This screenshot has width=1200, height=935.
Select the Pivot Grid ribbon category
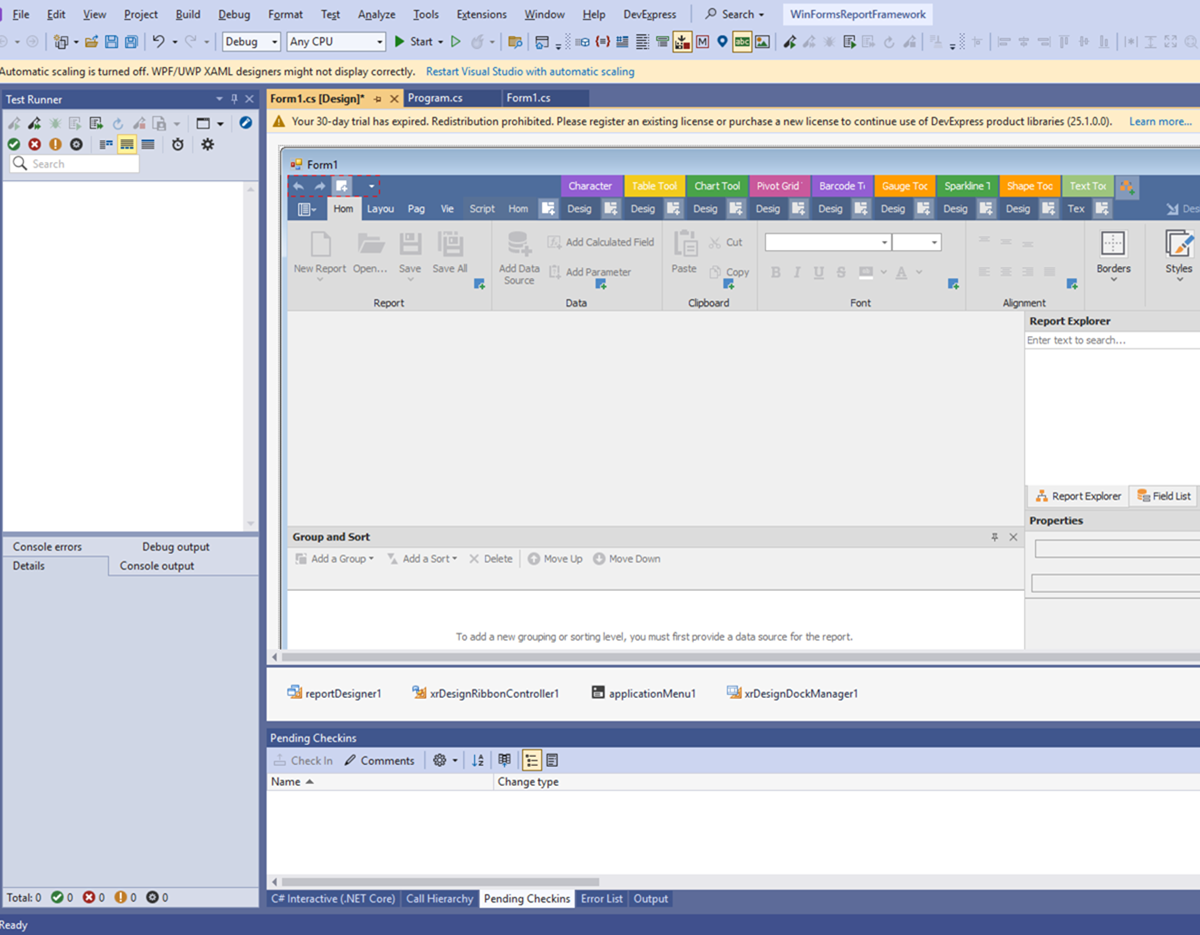point(778,186)
